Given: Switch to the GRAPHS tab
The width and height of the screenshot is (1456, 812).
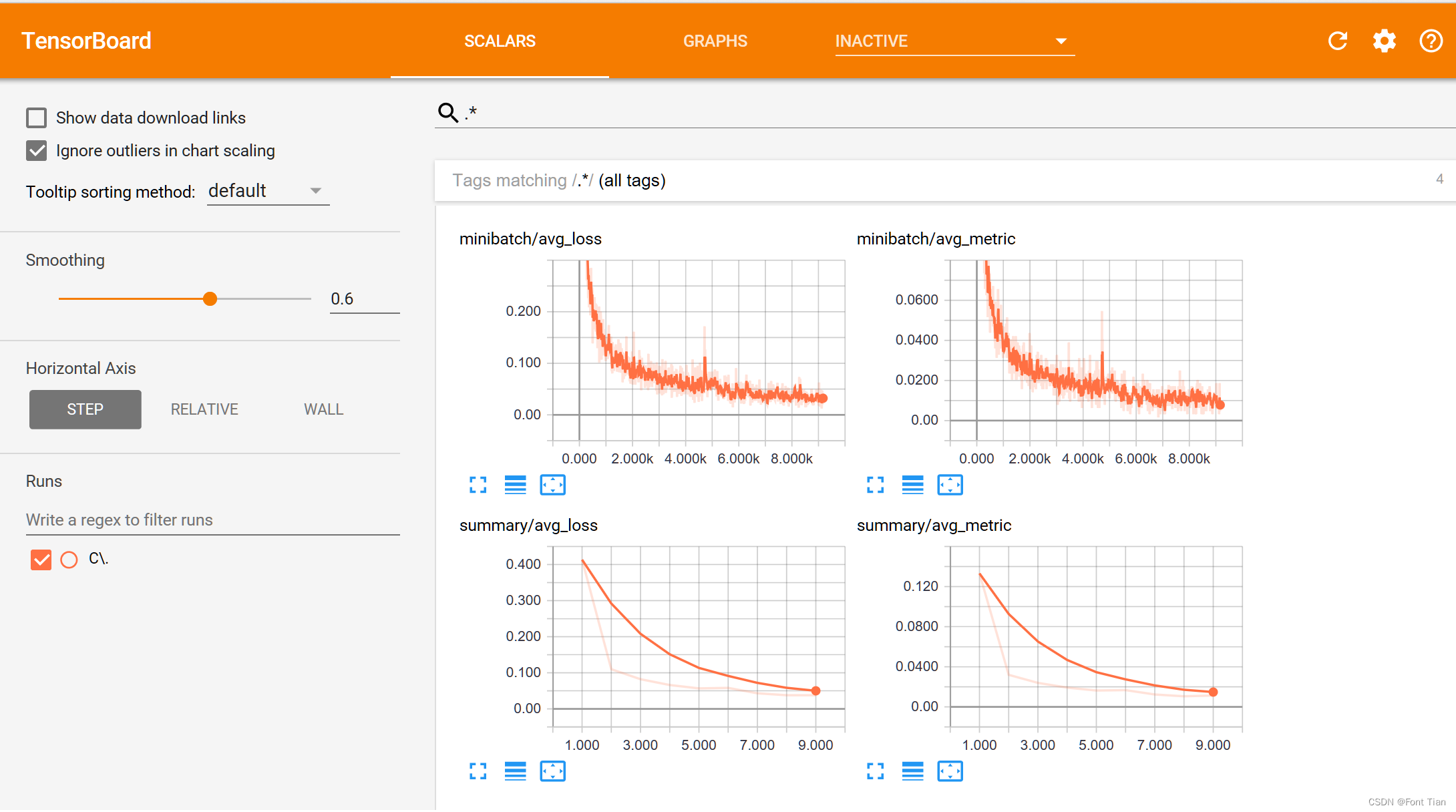Looking at the screenshot, I should 714,40.
